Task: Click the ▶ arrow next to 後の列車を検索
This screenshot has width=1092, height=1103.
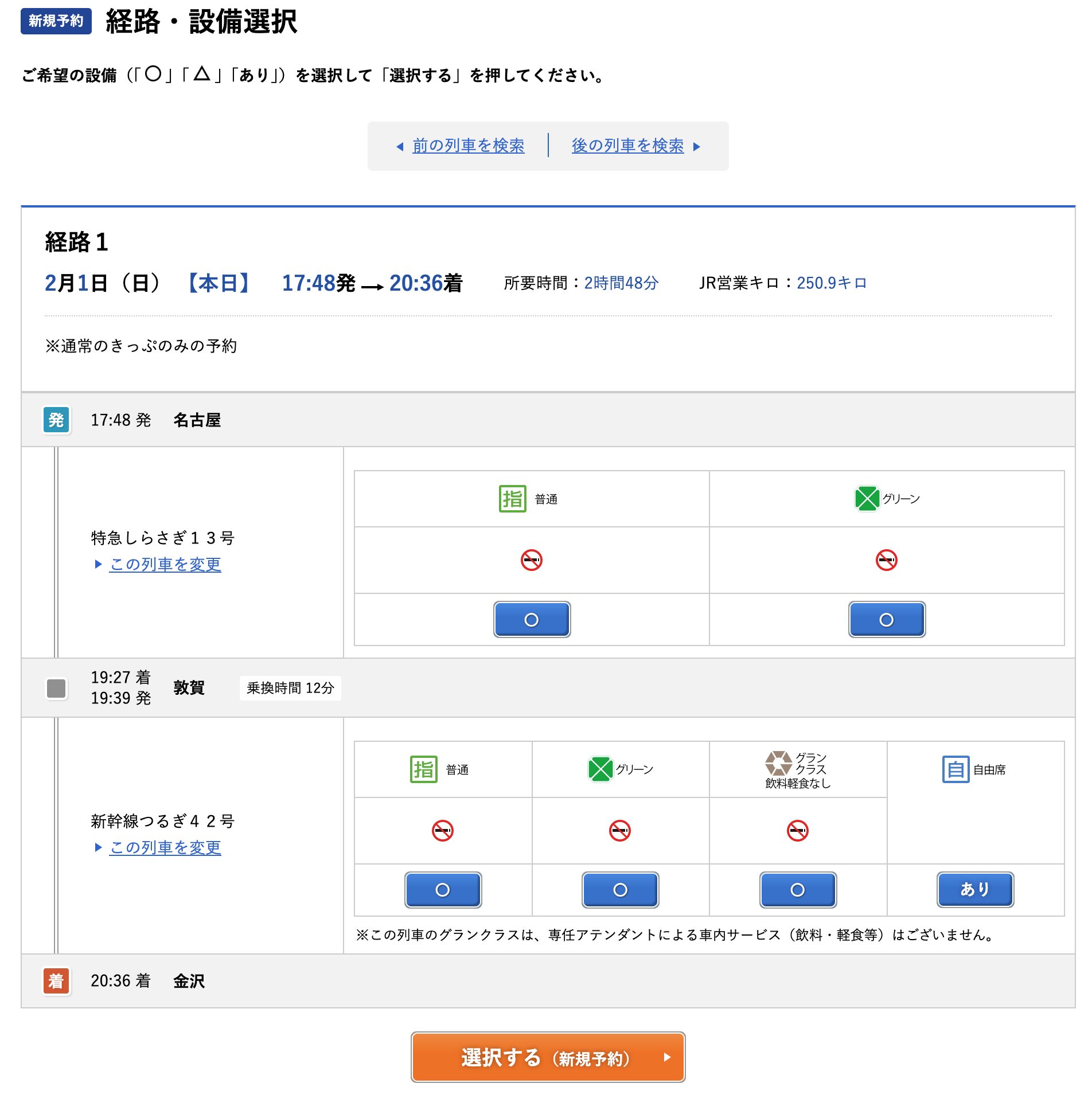Action: pyautogui.click(x=697, y=146)
